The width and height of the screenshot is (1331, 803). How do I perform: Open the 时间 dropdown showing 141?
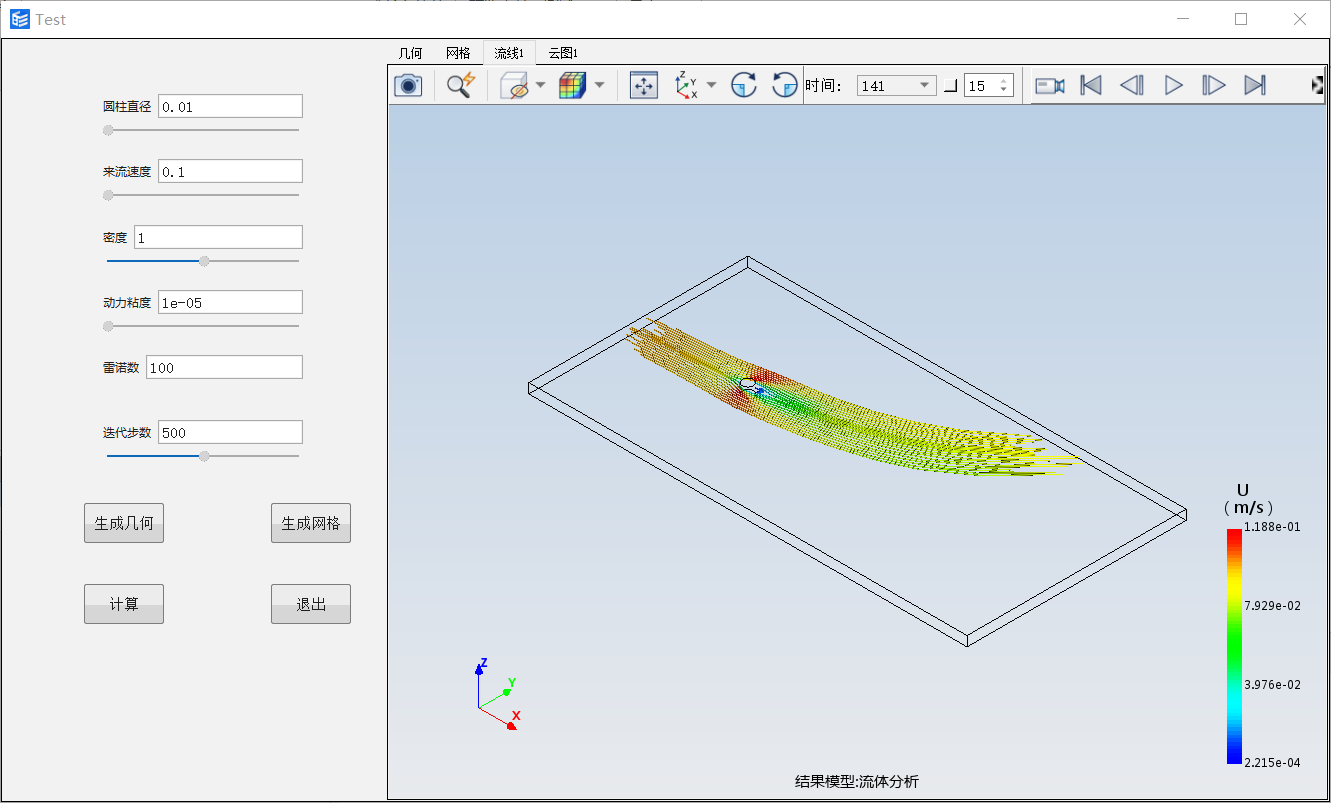896,86
